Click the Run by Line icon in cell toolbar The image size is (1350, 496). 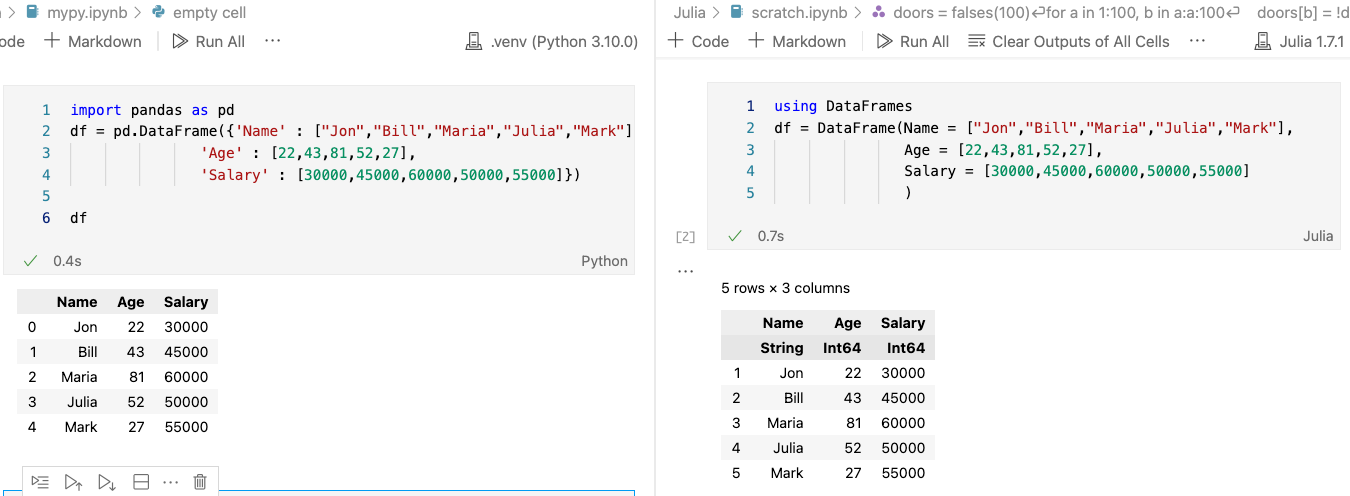40,482
